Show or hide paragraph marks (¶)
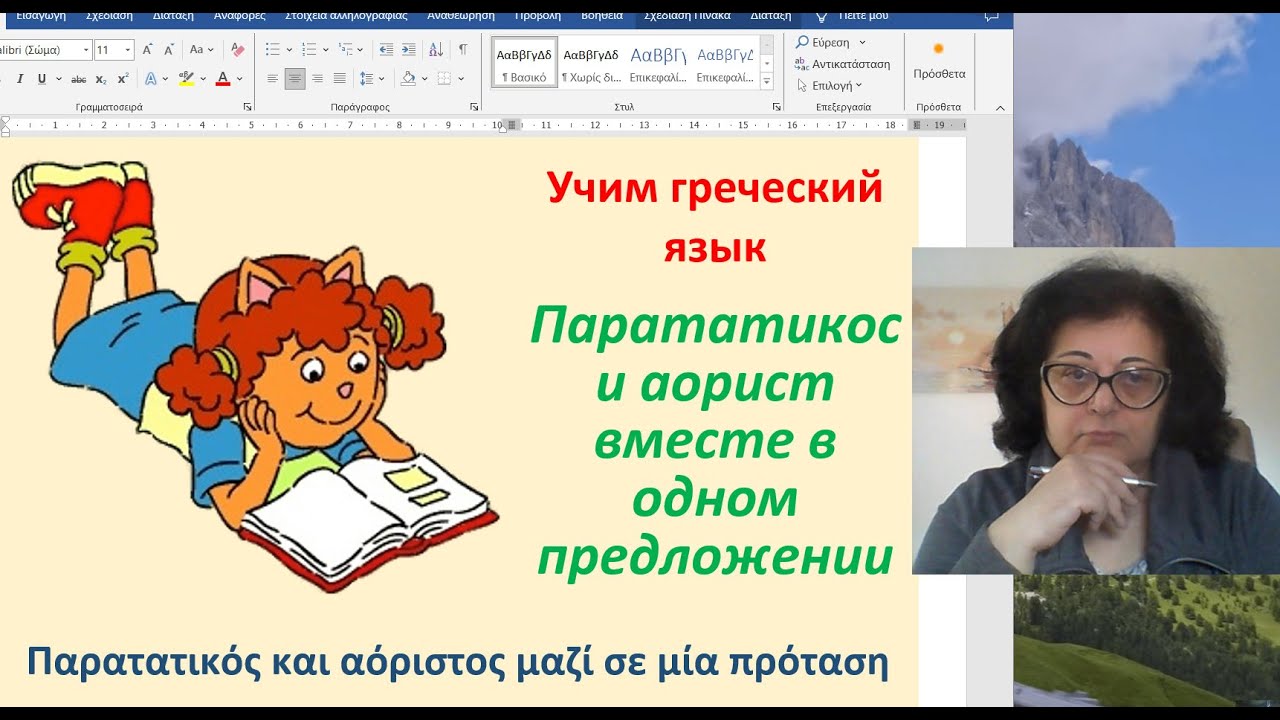Image resolution: width=1280 pixels, height=720 pixels. pos(462,49)
